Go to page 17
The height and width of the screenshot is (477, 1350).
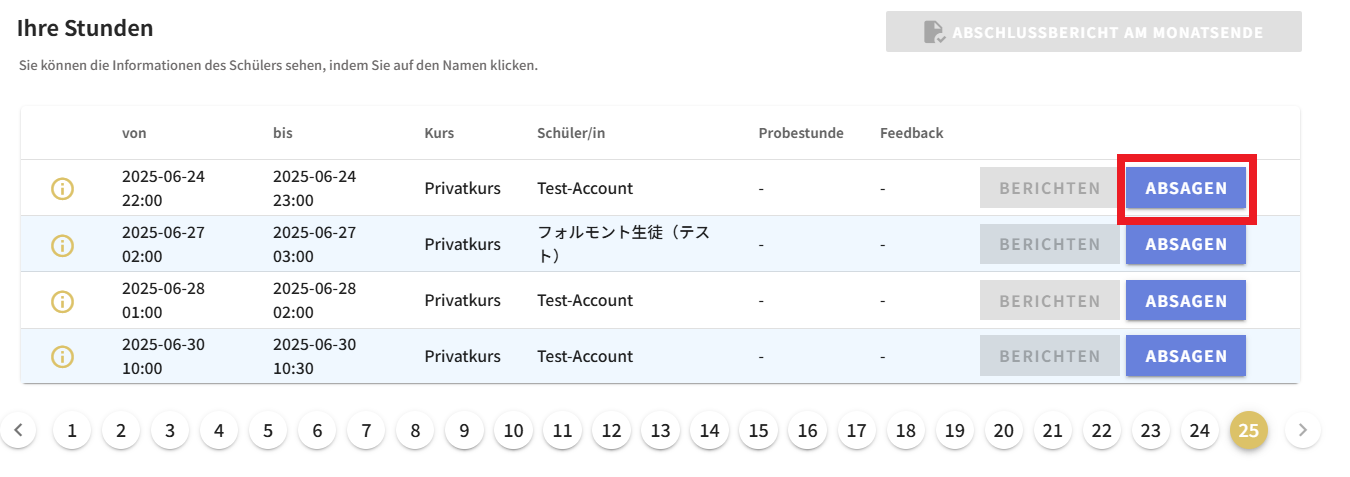pyautogui.click(x=857, y=431)
